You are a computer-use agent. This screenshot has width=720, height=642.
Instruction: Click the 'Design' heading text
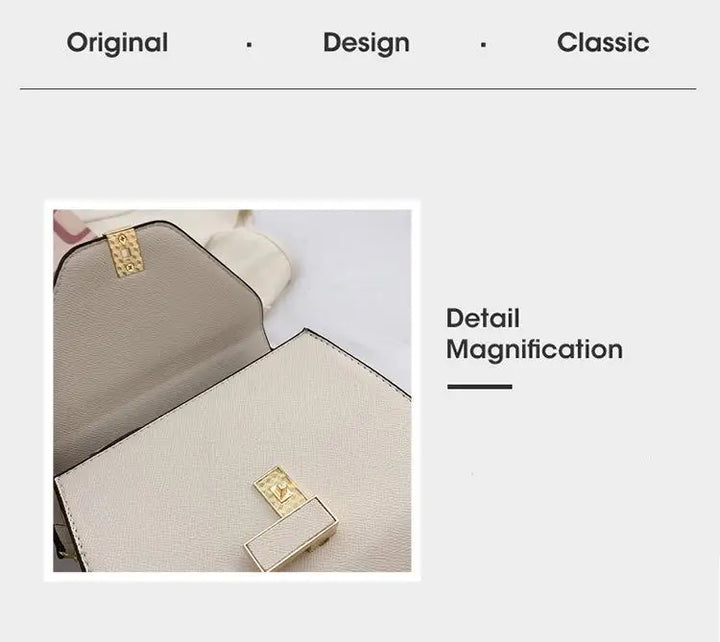[x=366, y=43]
